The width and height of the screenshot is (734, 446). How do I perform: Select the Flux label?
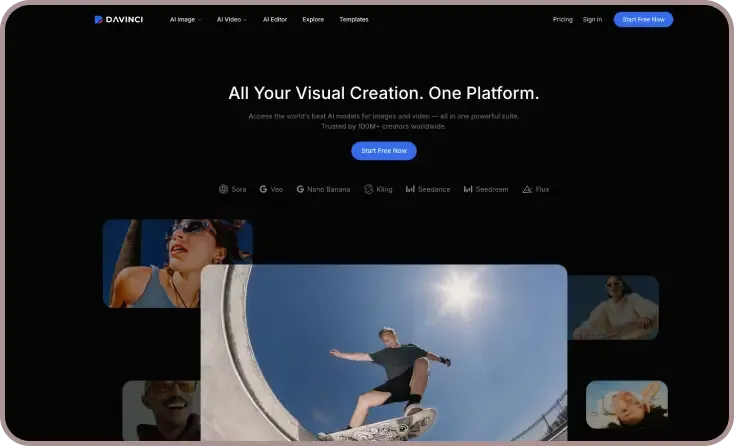click(x=542, y=190)
